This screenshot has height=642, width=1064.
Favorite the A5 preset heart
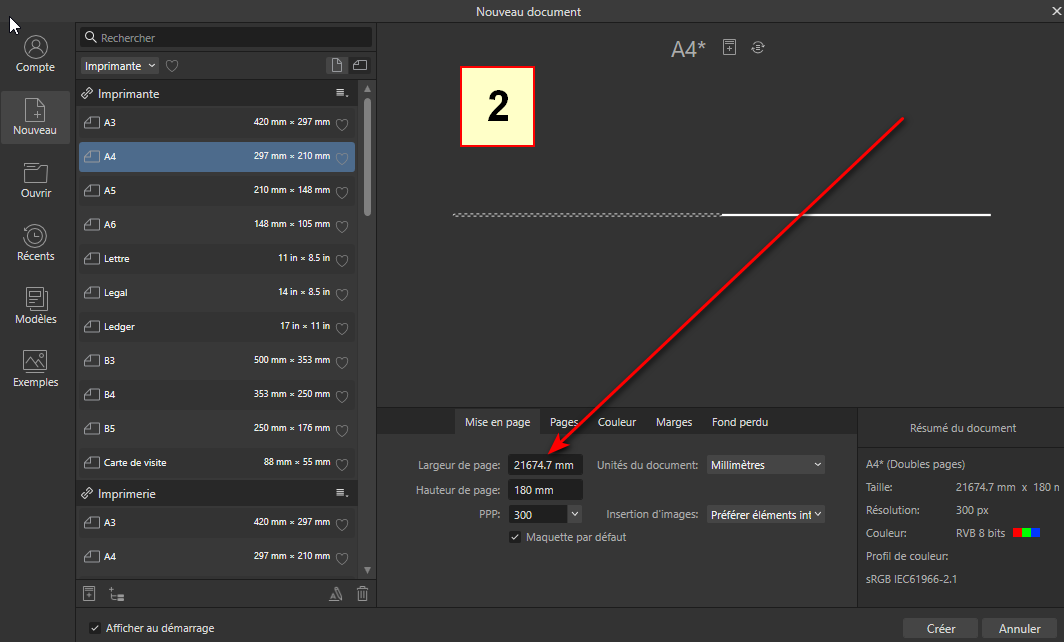[342, 192]
